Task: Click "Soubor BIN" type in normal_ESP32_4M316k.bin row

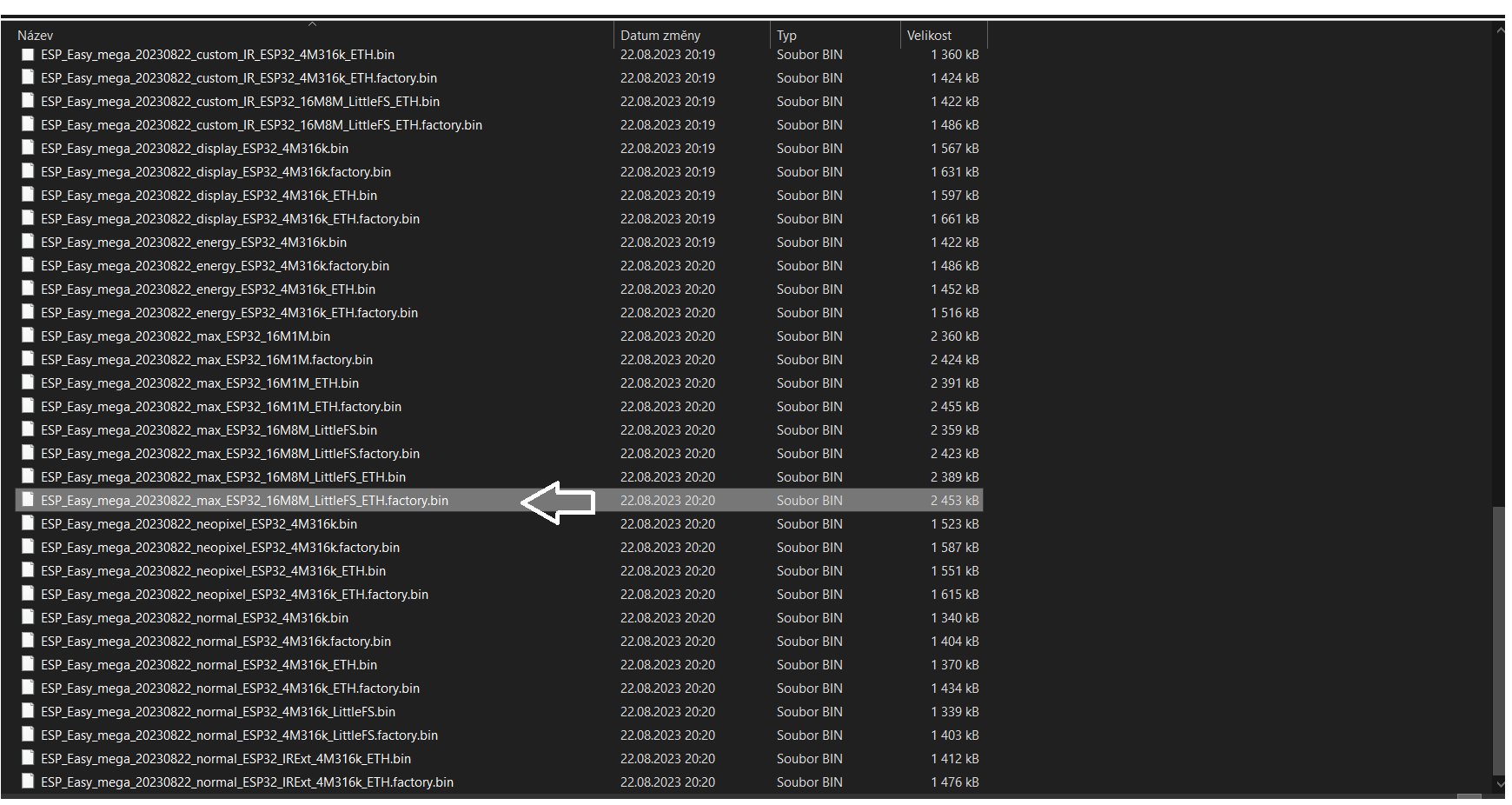Action: (809, 618)
